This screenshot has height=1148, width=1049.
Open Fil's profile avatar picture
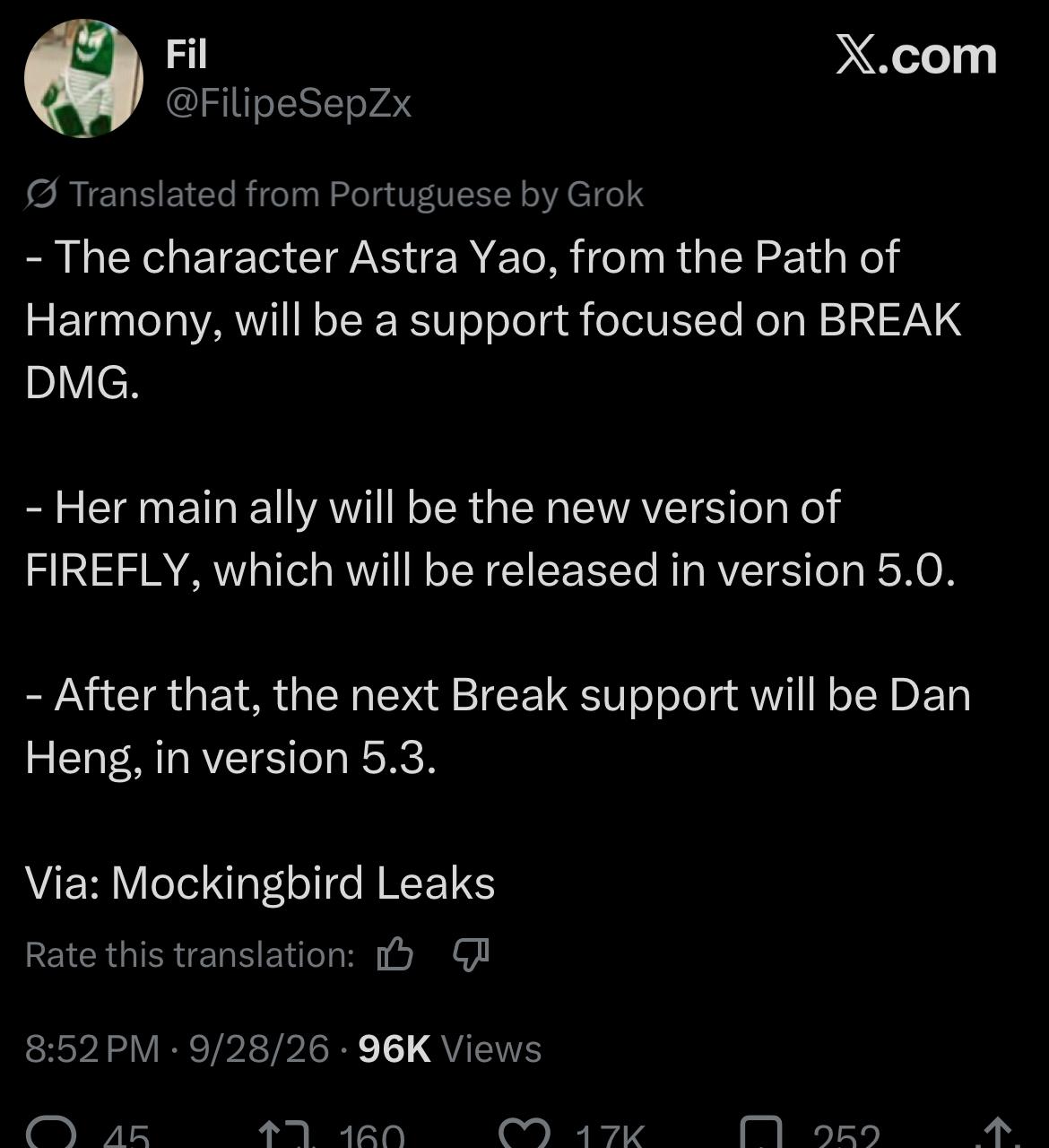pyautogui.click(x=83, y=79)
